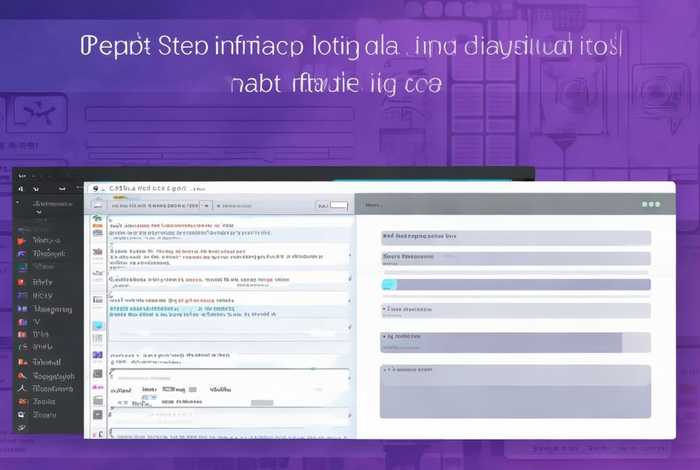The height and width of the screenshot is (470, 700).
Task: Expand the first collapsed section below the cyan switch
Action: coord(516,311)
